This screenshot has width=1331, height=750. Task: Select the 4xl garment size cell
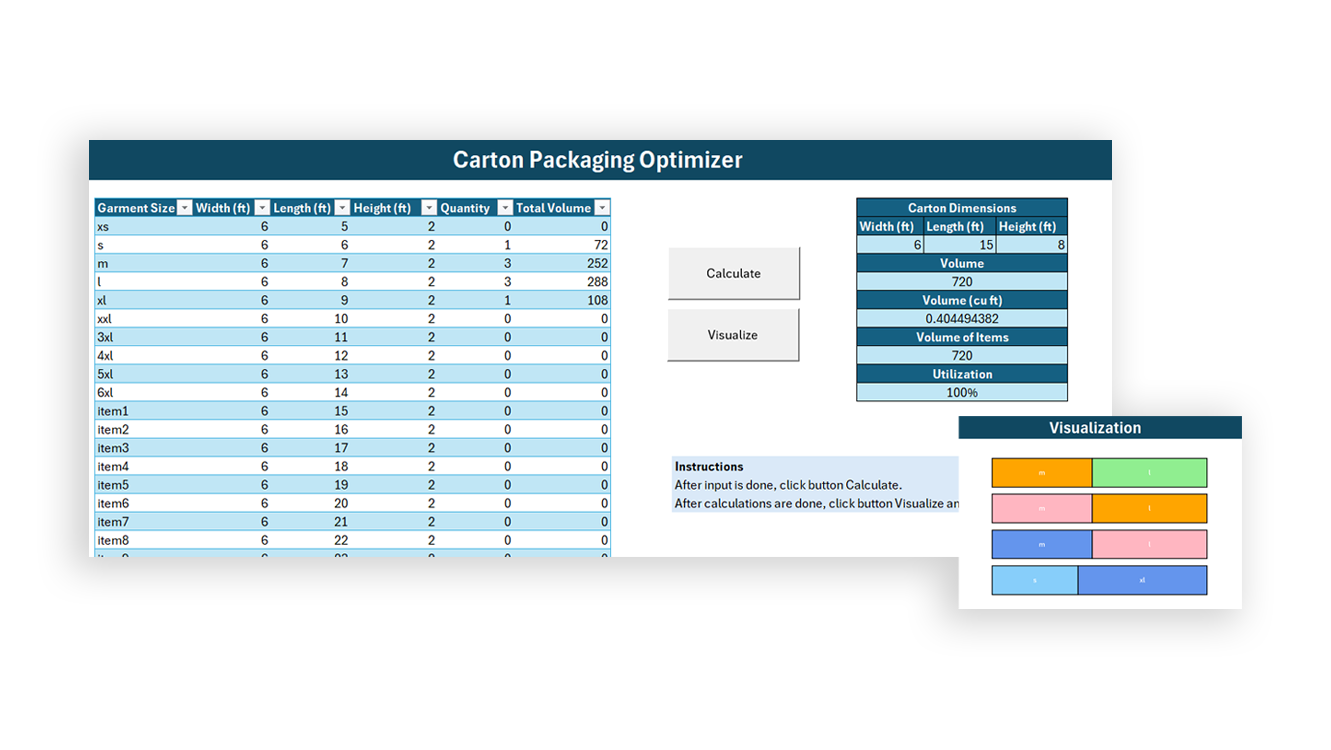(x=144, y=356)
